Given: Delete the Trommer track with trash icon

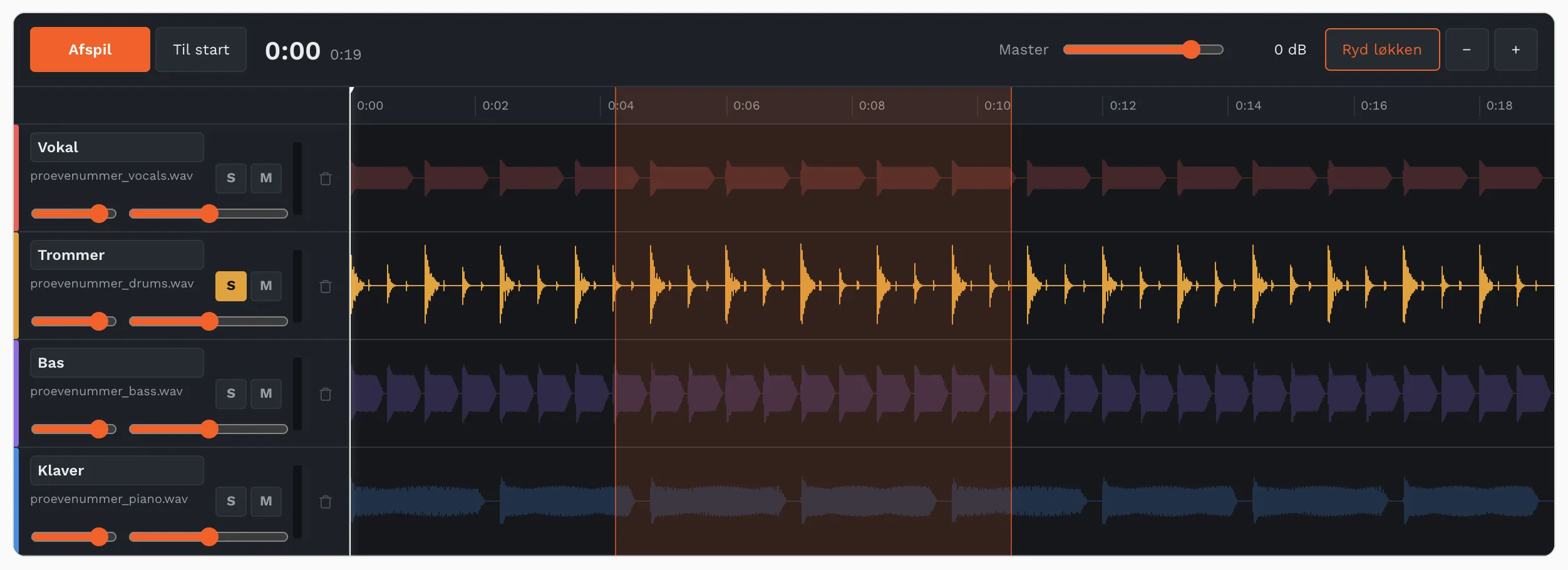Looking at the screenshot, I should [326, 286].
